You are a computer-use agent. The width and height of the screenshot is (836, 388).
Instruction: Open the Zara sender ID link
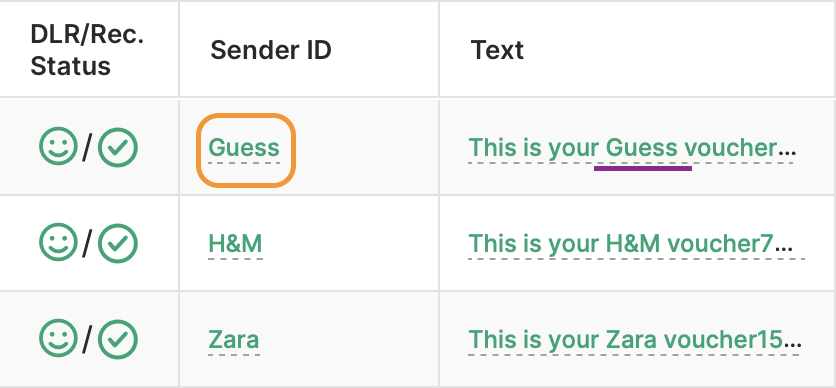(x=234, y=340)
